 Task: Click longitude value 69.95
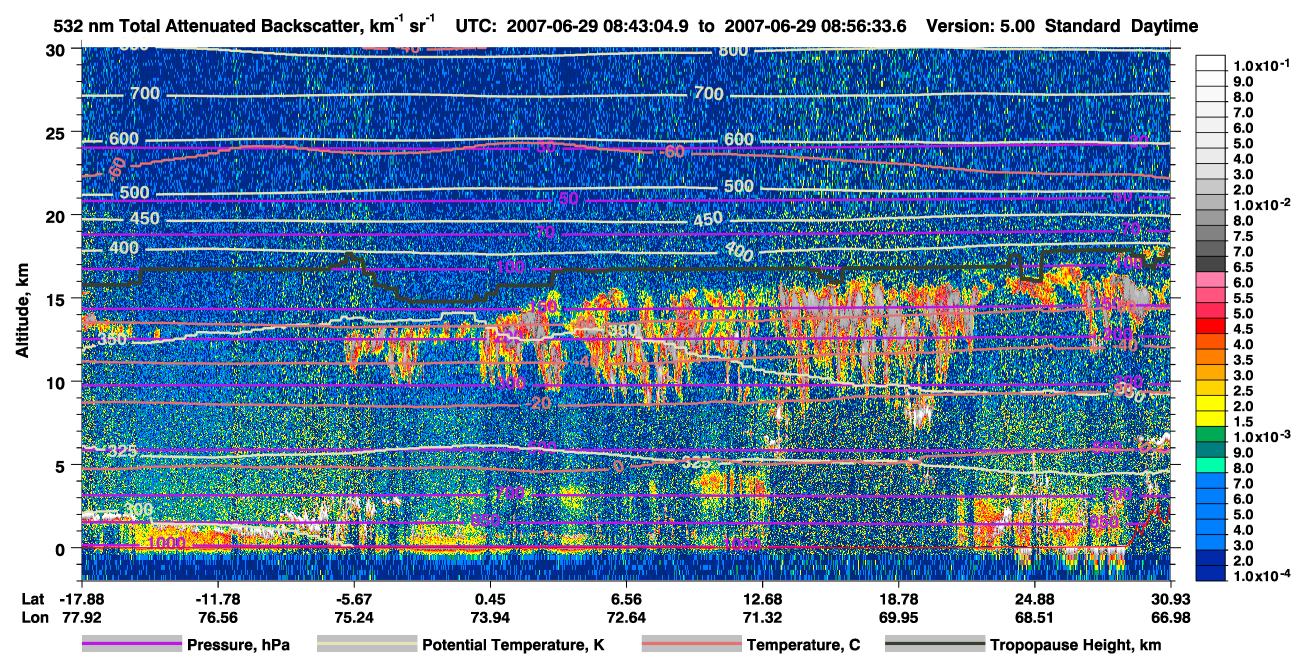(898, 617)
